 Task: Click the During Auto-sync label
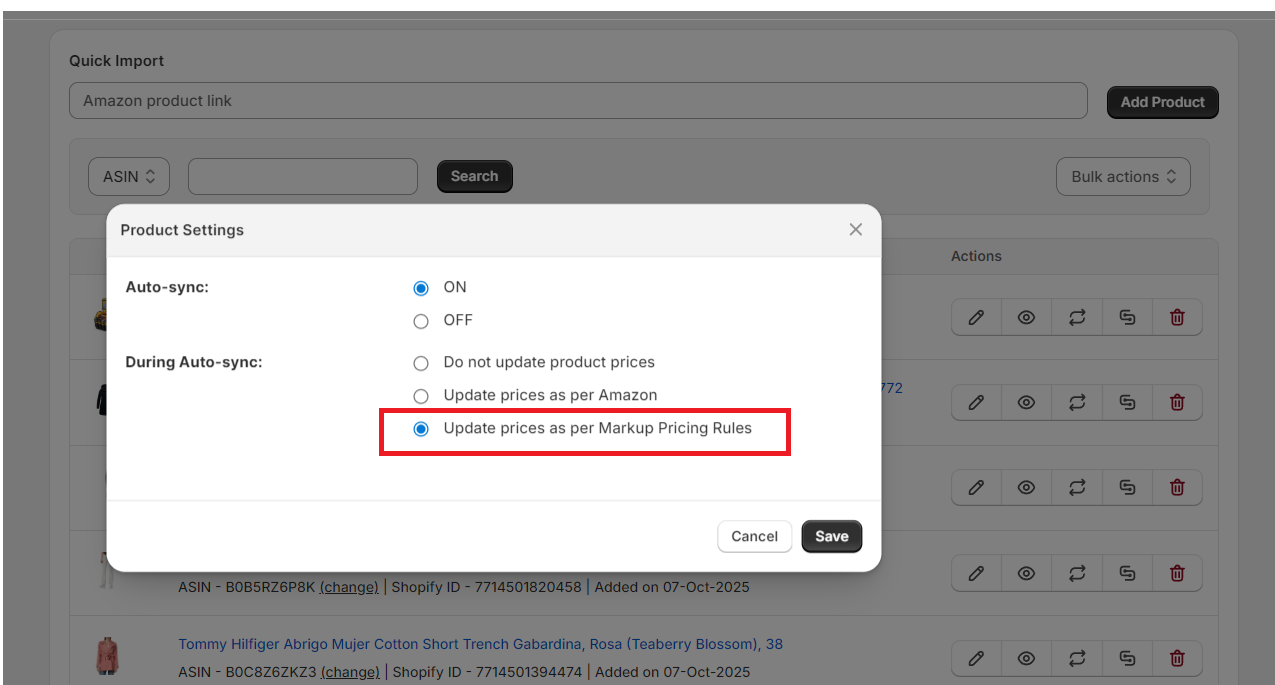pyautogui.click(x=194, y=362)
